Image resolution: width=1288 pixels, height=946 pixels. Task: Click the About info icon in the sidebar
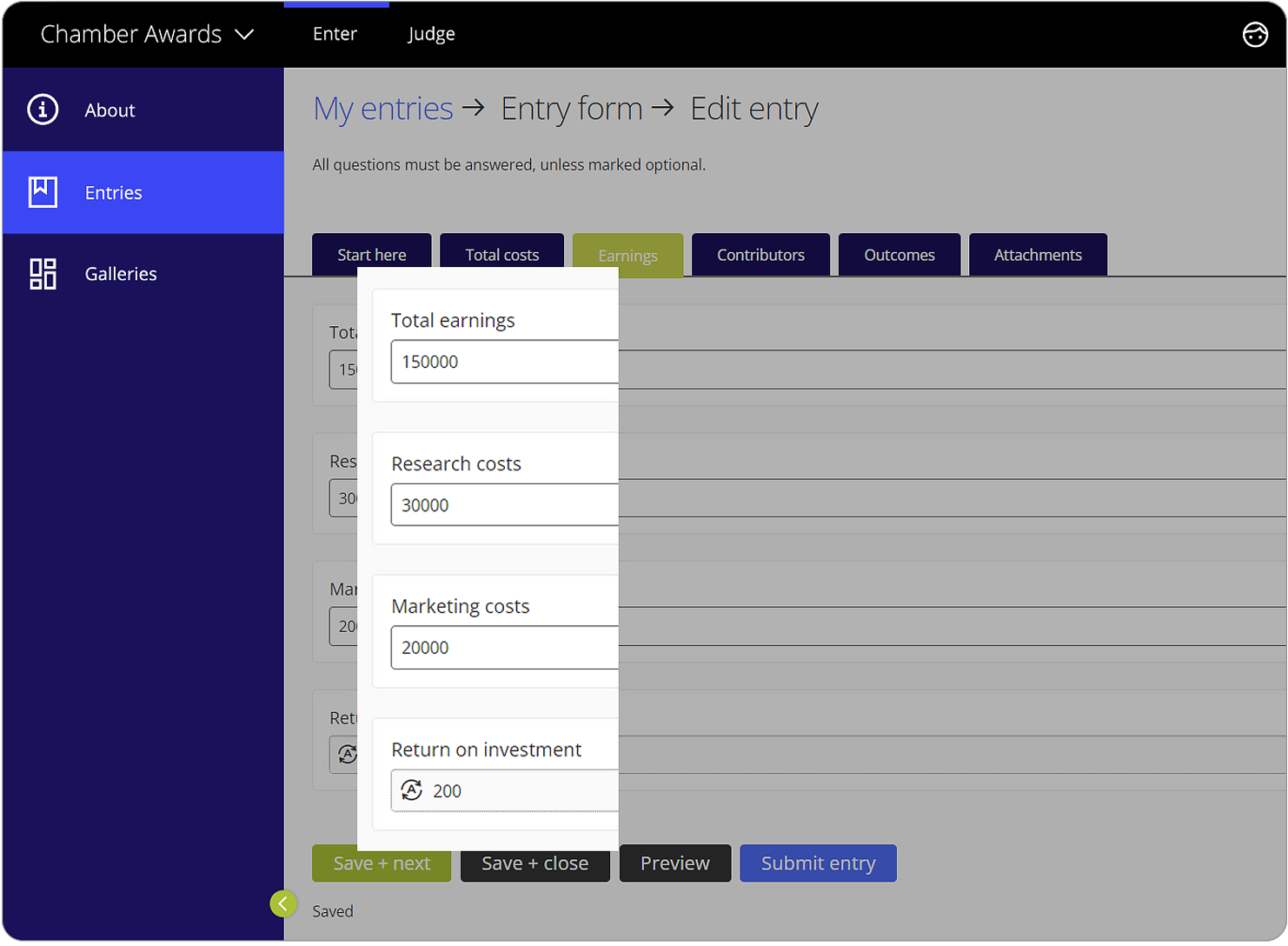pos(42,110)
